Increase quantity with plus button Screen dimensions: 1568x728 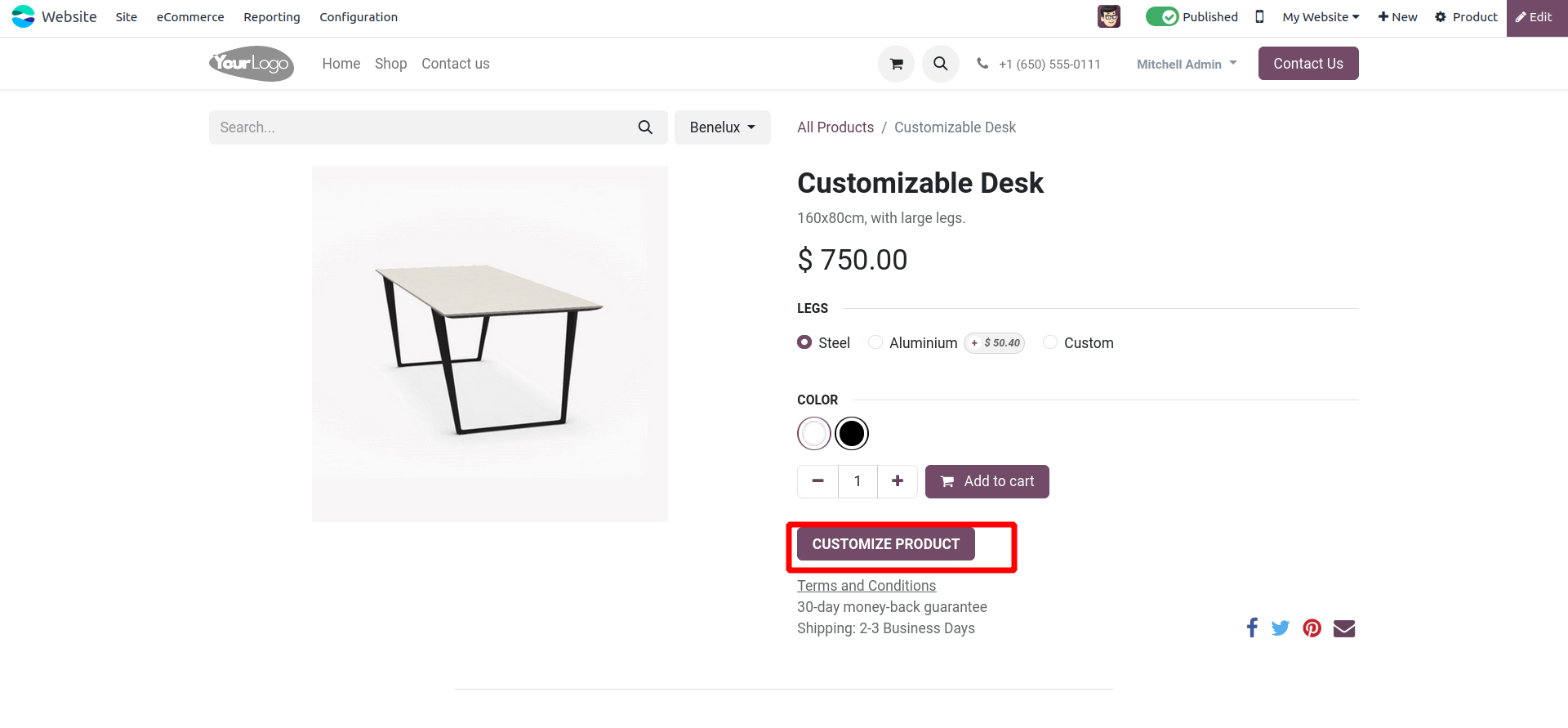click(898, 481)
